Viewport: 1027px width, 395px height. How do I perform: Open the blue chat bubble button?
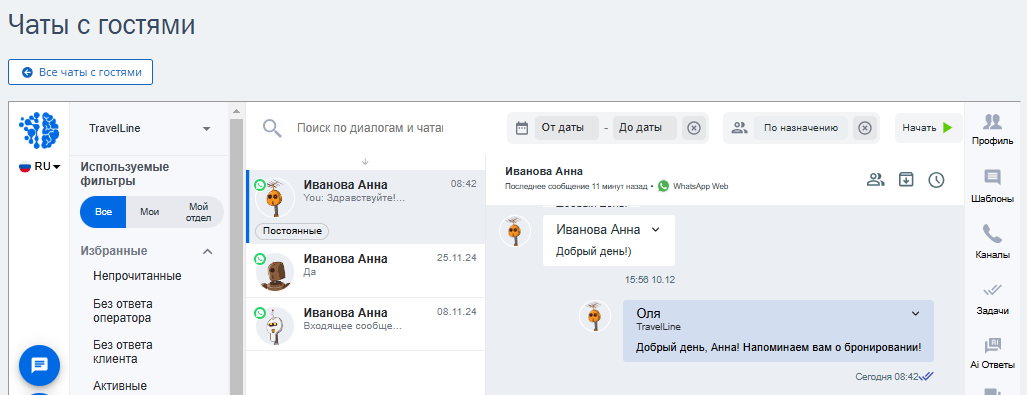coord(39,365)
